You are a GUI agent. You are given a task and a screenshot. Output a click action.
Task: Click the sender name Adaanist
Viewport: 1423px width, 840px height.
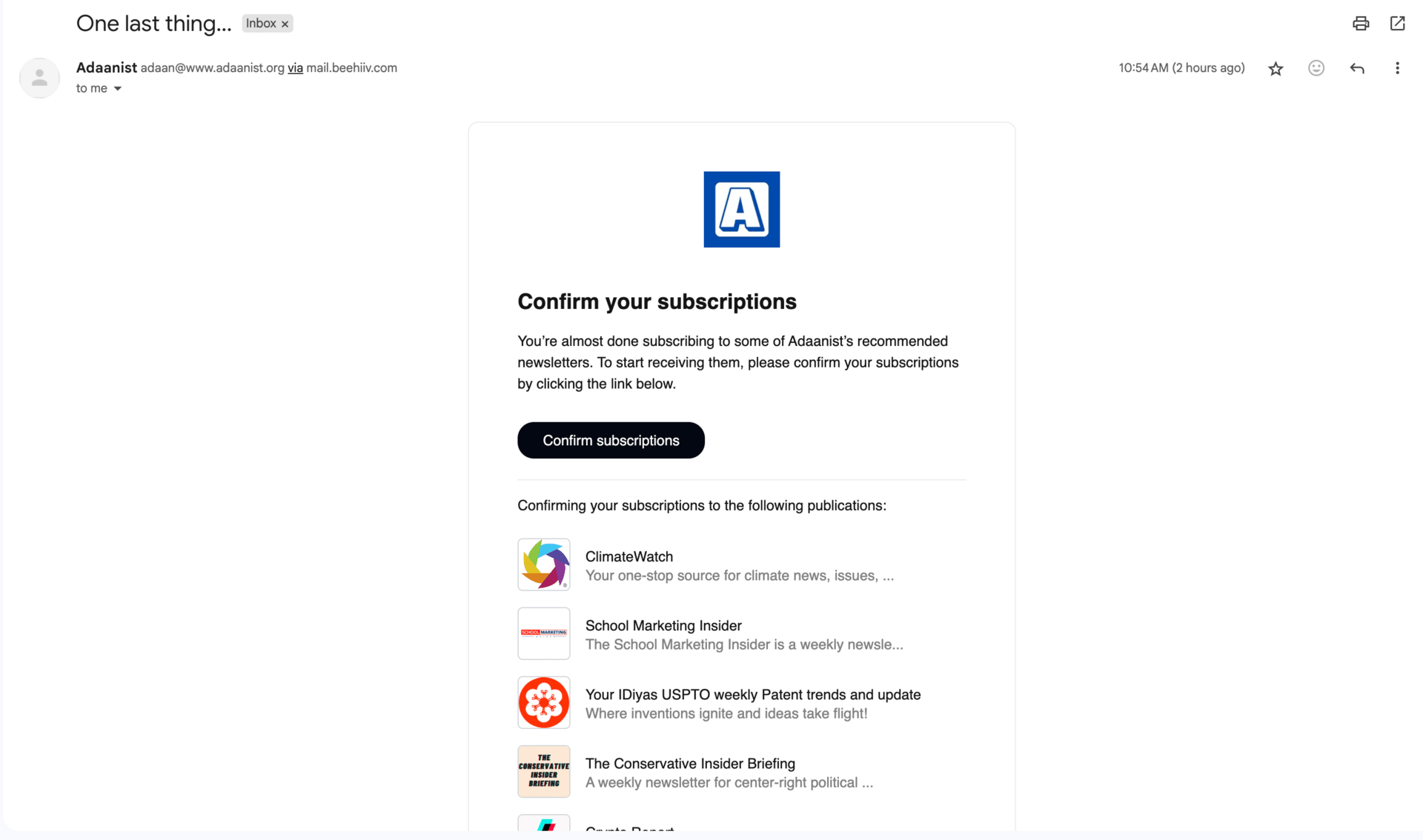[x=107, y=67]
